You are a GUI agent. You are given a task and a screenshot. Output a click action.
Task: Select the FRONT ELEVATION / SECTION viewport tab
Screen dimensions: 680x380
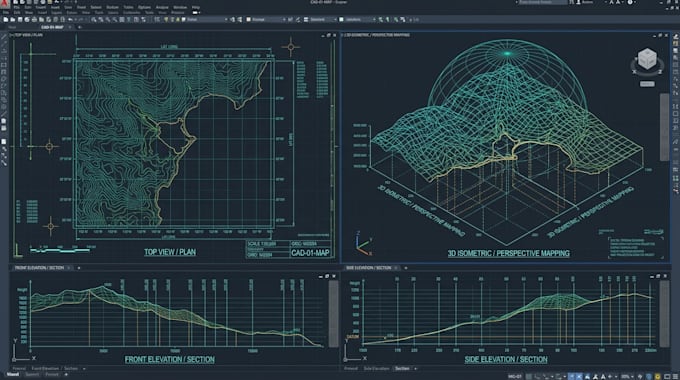[x=39, y=268]
